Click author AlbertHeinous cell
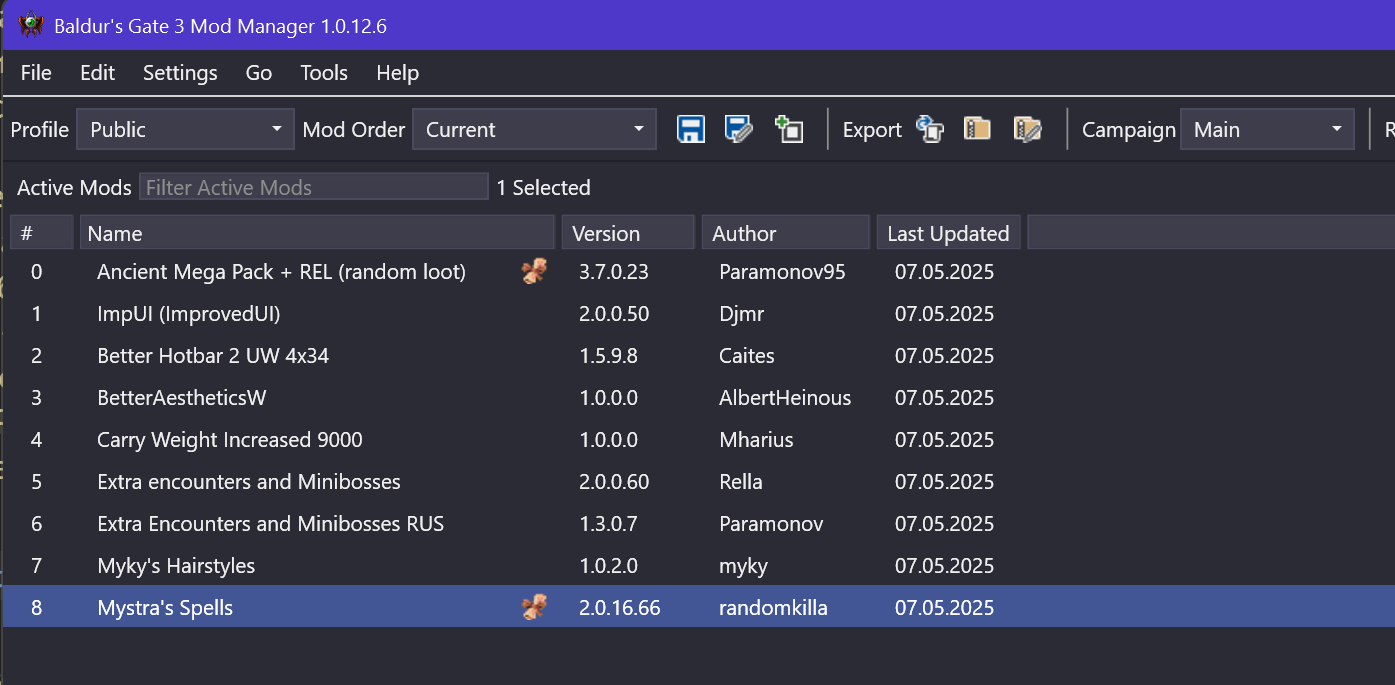 coord(785,397)
